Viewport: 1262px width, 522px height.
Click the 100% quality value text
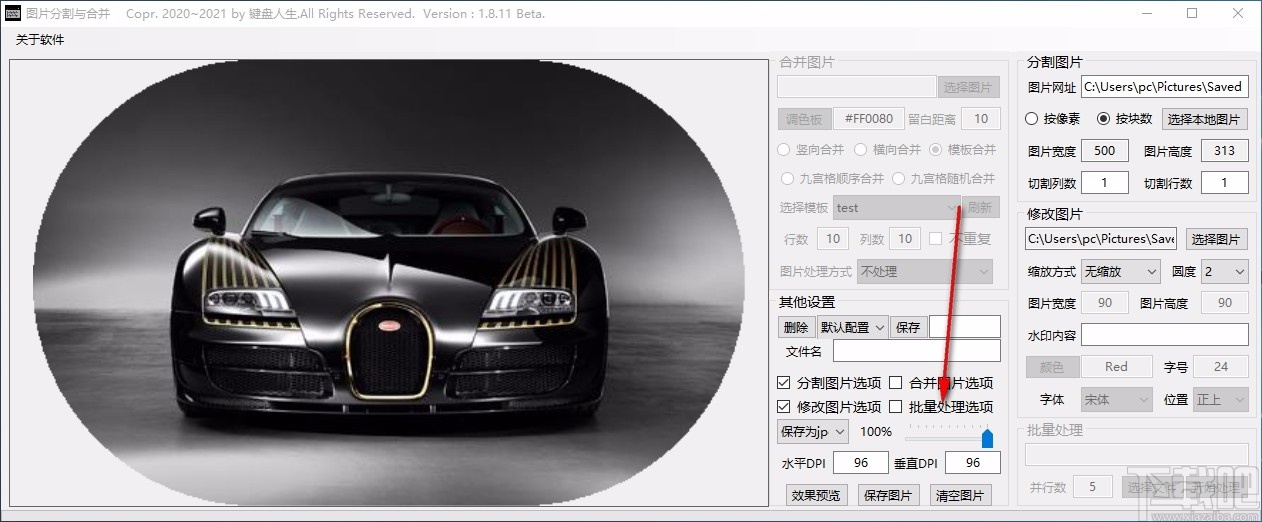tap(876, 431)
